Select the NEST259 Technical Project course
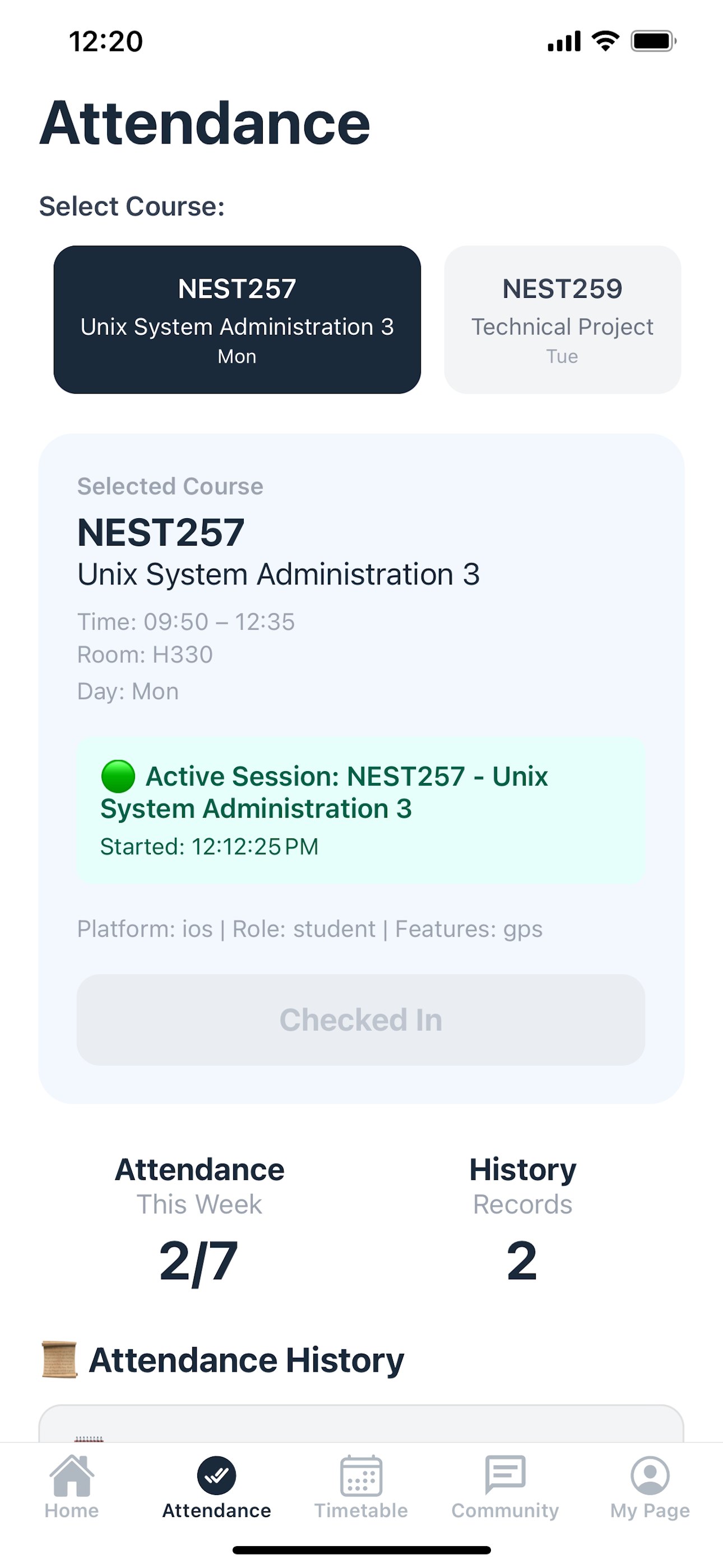This screenshot has height=1568, width=723. click(562, 320)
